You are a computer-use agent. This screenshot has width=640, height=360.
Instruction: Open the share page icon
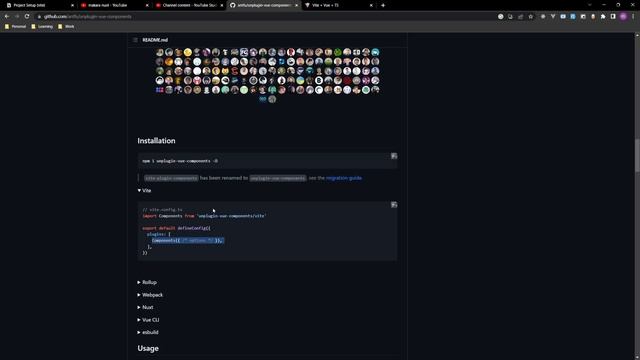click(x=520, y=16)
